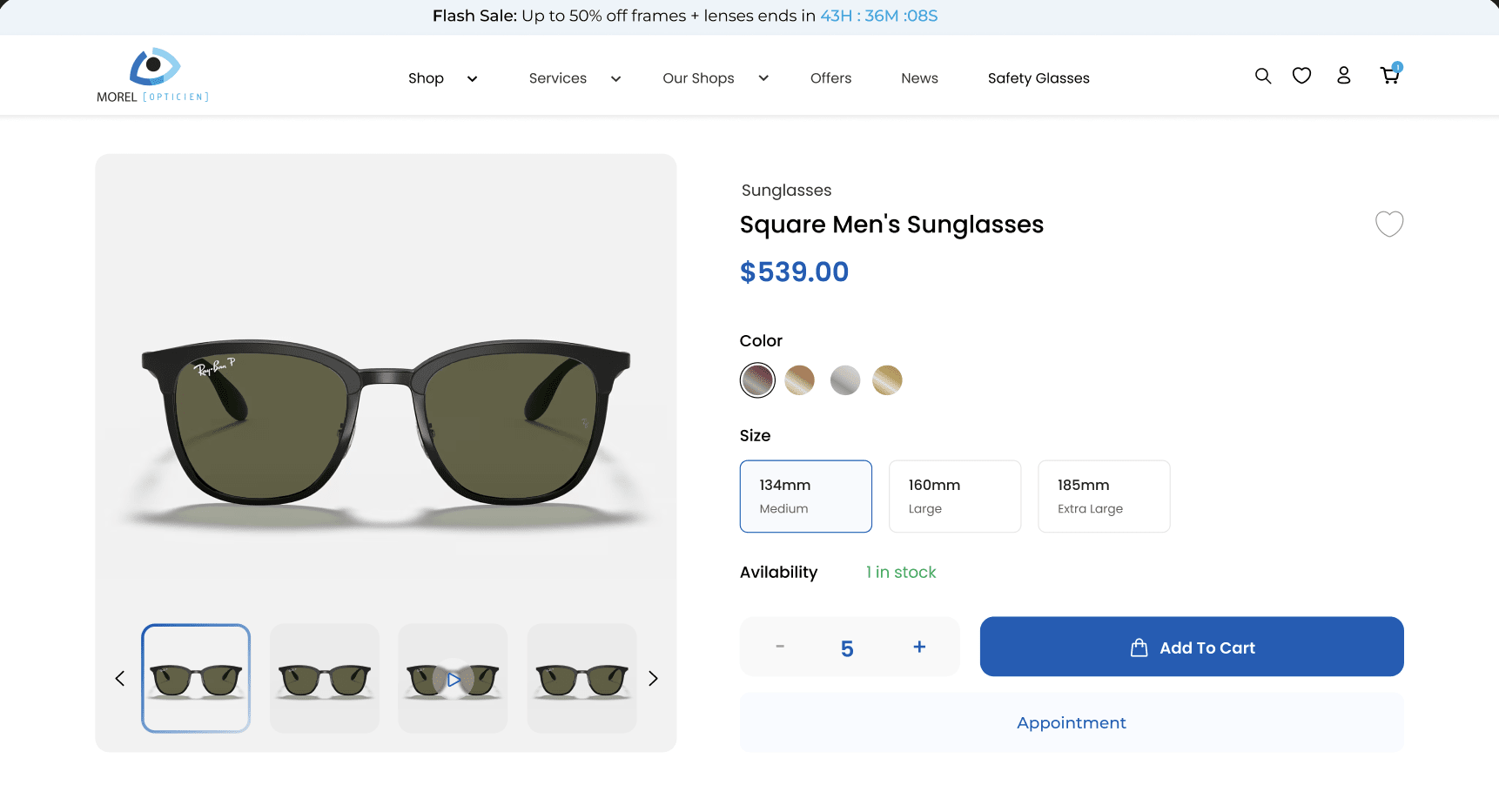Image resolution: width=1499 pixels, height=812 pixels.
Task: Open the shopping cart icon
Action: point(1389,76)
